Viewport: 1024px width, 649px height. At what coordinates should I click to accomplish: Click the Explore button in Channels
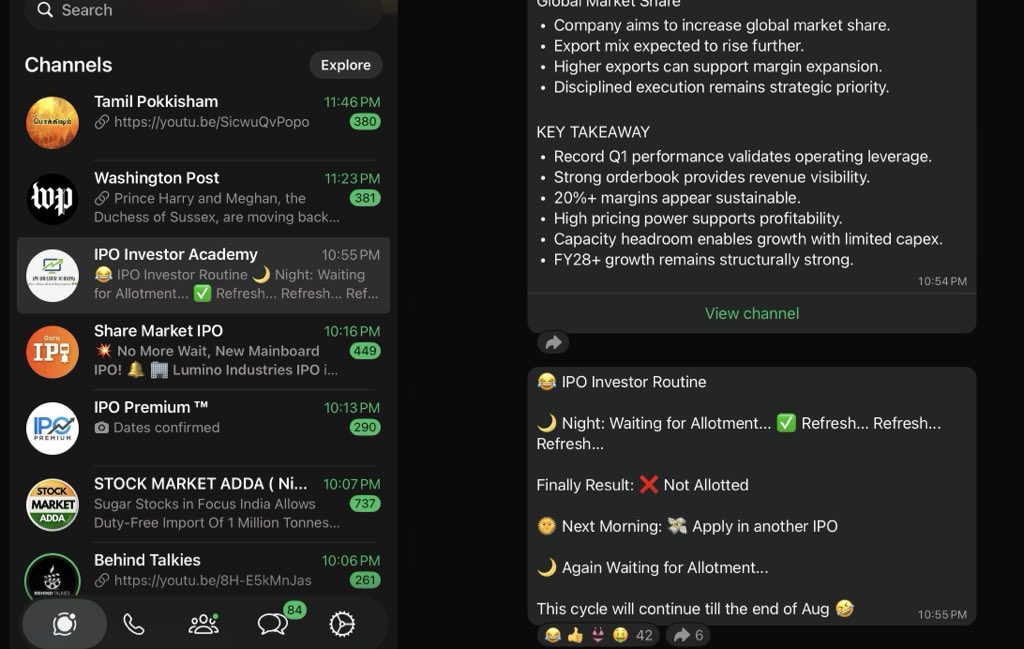pos(345,65)
